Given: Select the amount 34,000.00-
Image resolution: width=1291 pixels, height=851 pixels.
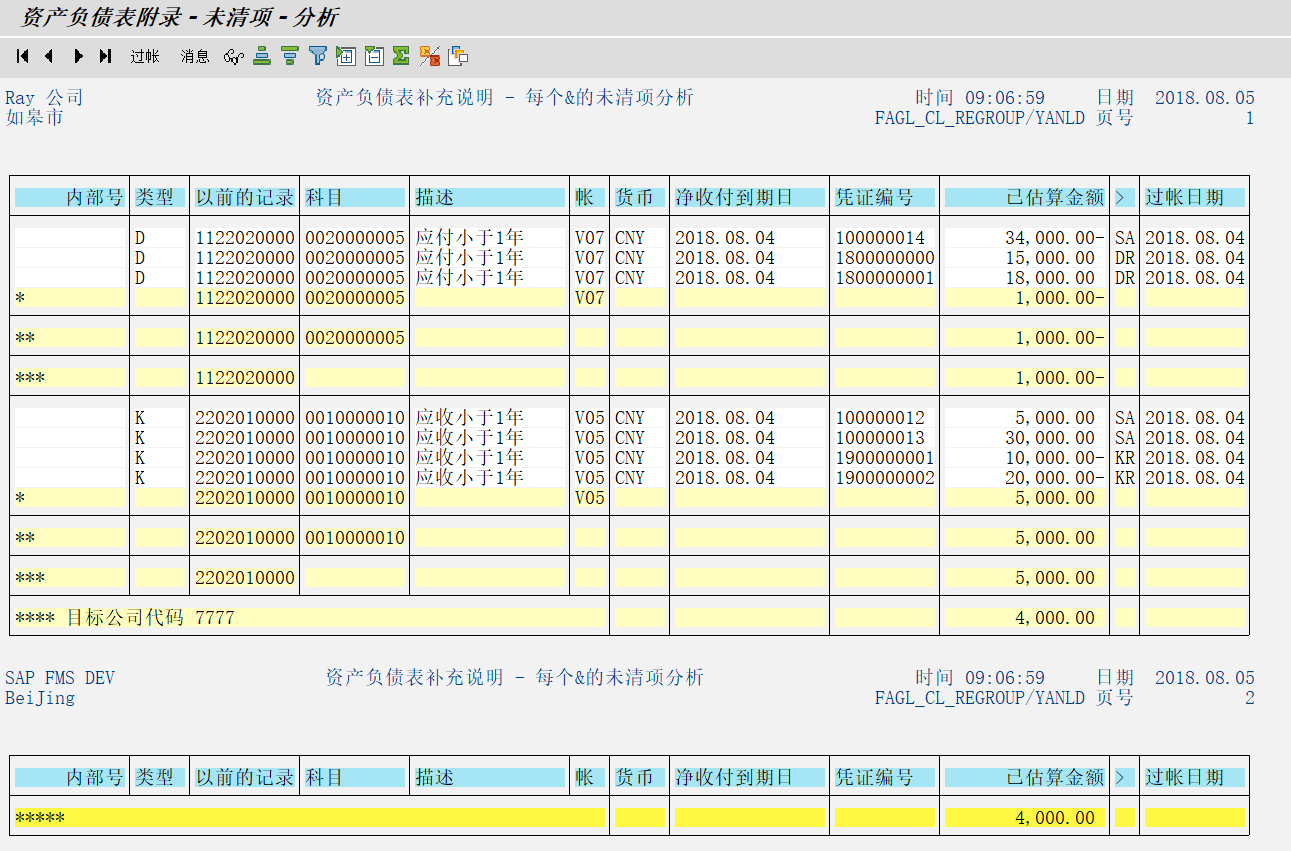Looking at the screenshot, I should 1055,238.
